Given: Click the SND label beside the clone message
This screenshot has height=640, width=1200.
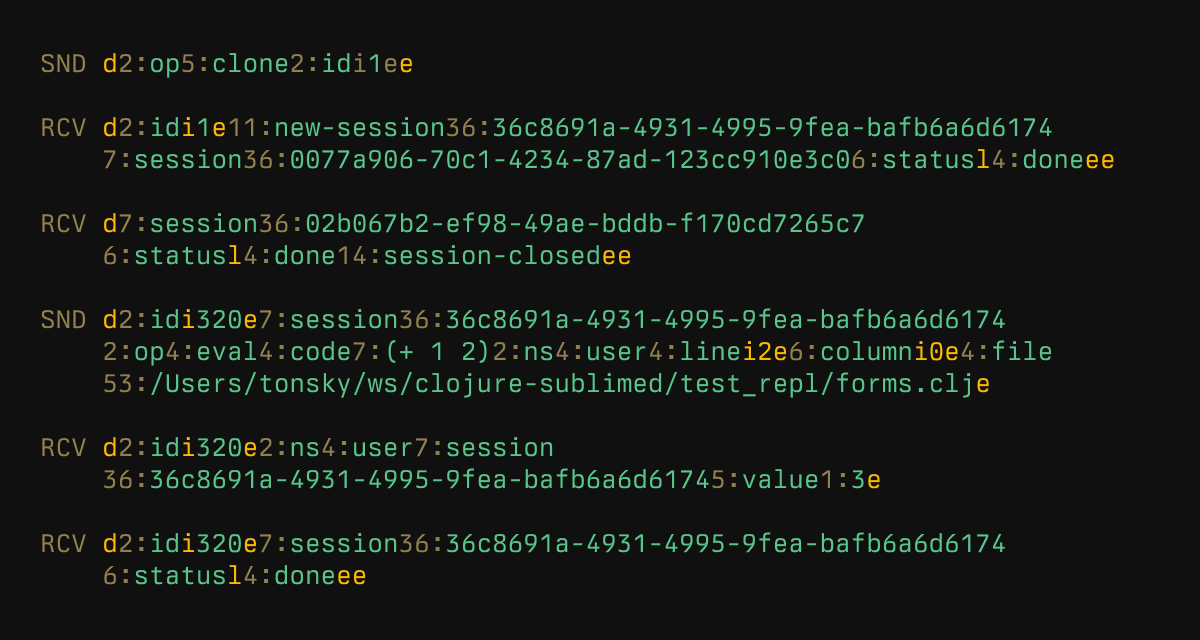Looking at the screenshot, I should tap(64, 64).
